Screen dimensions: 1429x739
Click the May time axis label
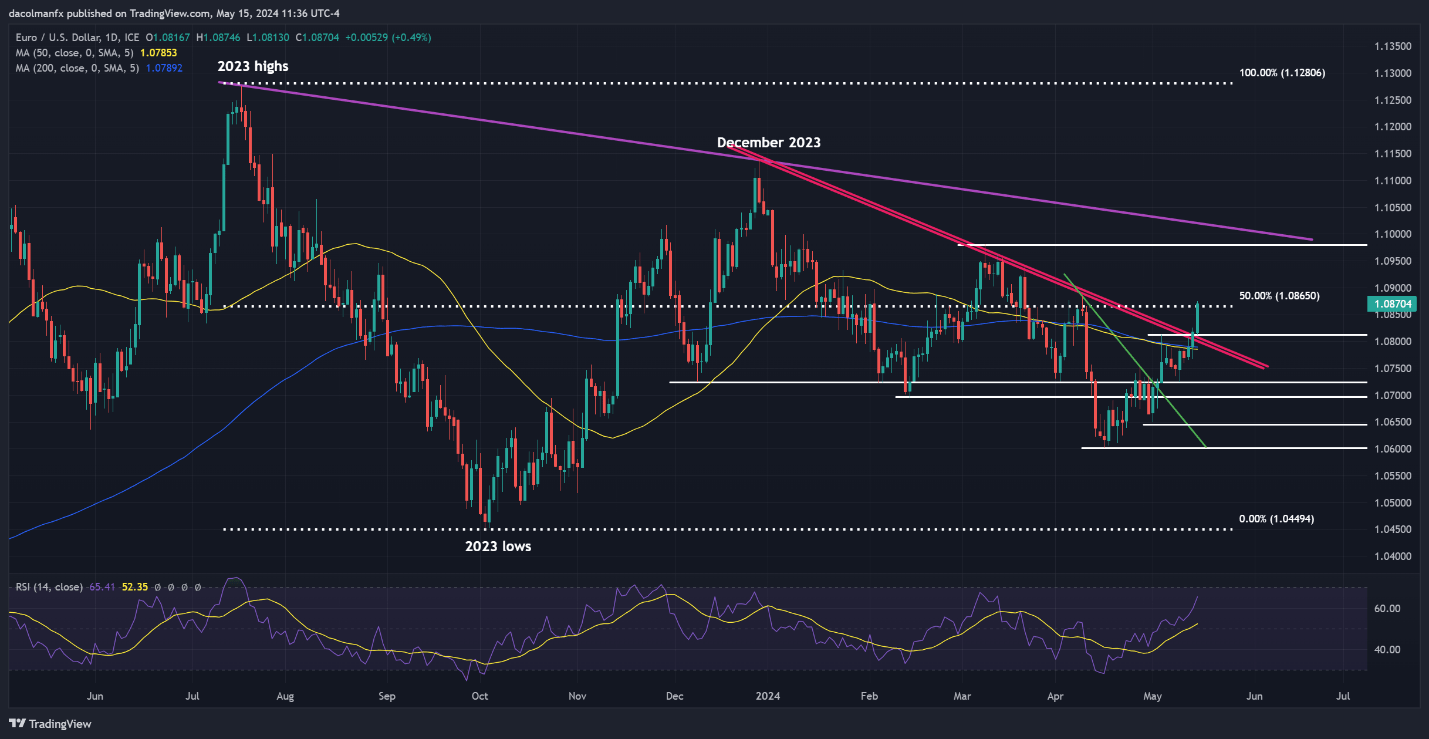[1153, 694]
